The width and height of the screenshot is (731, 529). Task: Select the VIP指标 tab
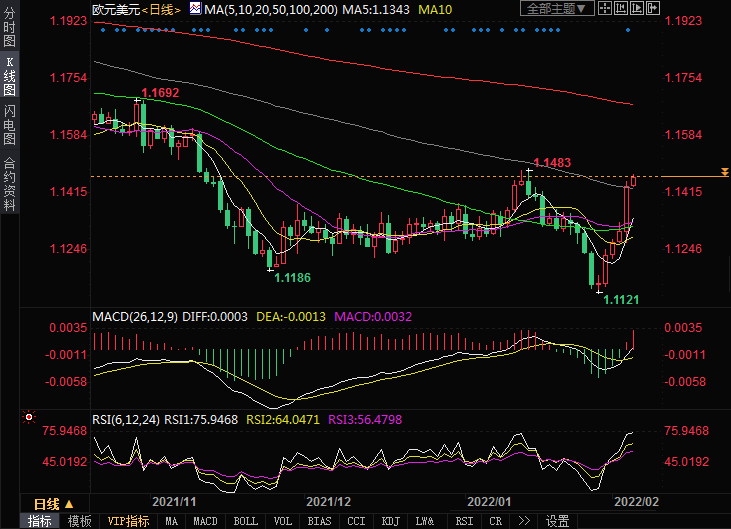pos(128,521)
